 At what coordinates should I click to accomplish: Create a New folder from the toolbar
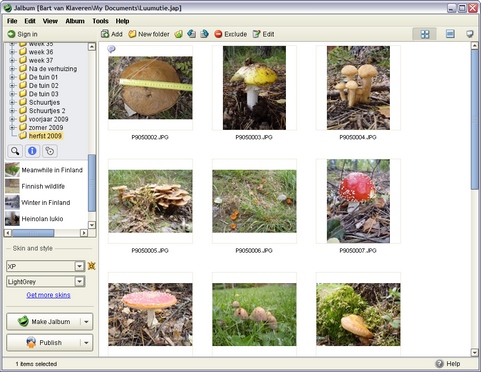[x=149, y=34]
